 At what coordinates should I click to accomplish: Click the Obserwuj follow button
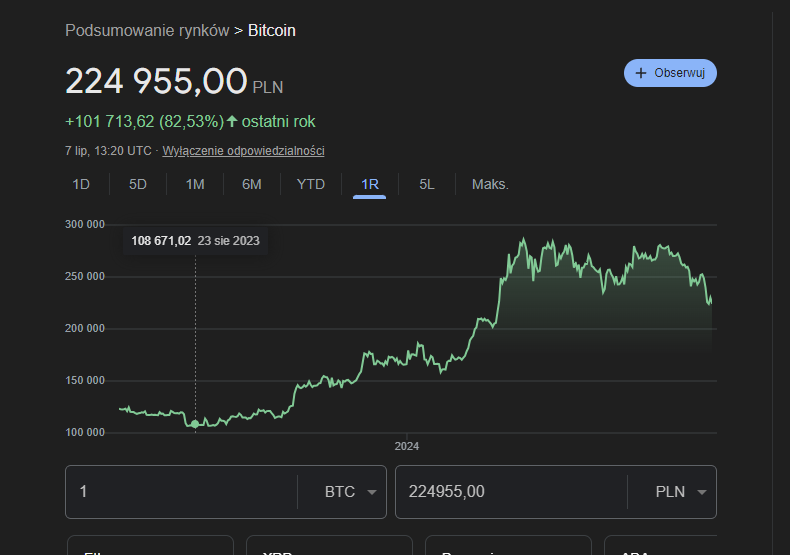[670, 73]
